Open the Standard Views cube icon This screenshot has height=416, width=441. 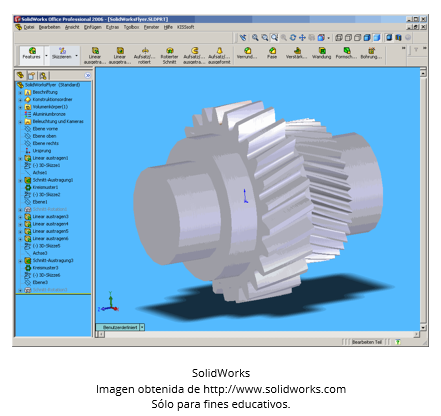pos(321,38)
